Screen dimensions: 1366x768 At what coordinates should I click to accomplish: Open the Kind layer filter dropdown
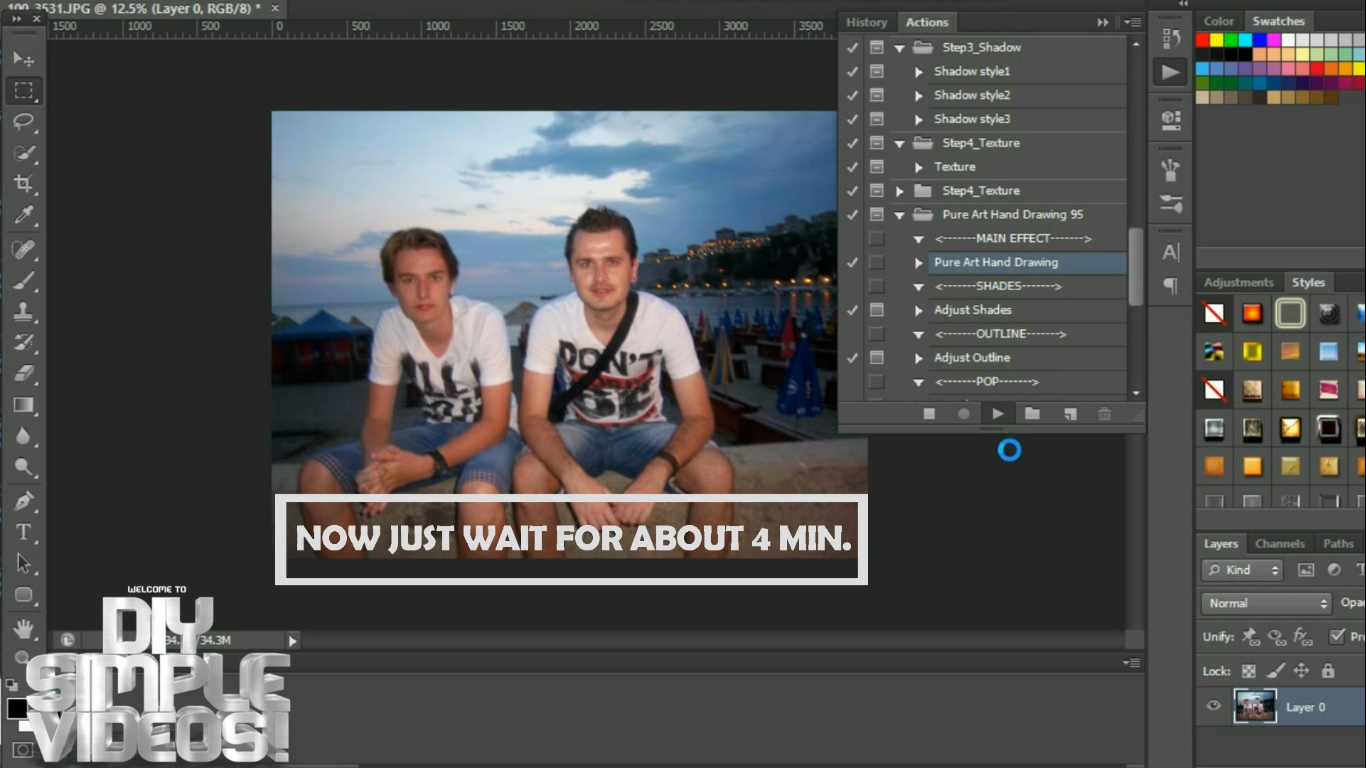pyautogui.click(x=1242, y=570)
